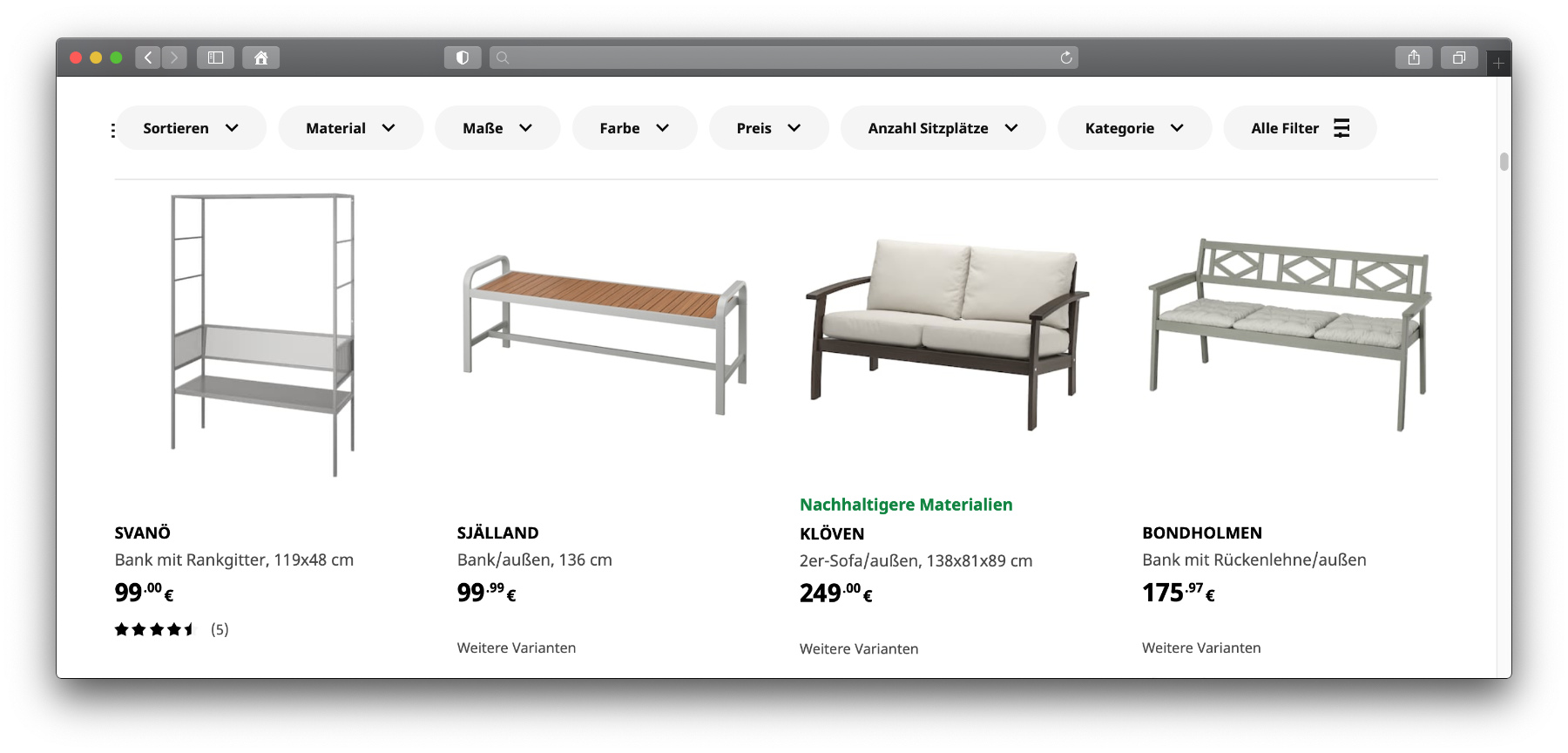The image size is (1568, 753).
Task: Add a new tab with plus icon
Action: click(x=1498, y=63)
